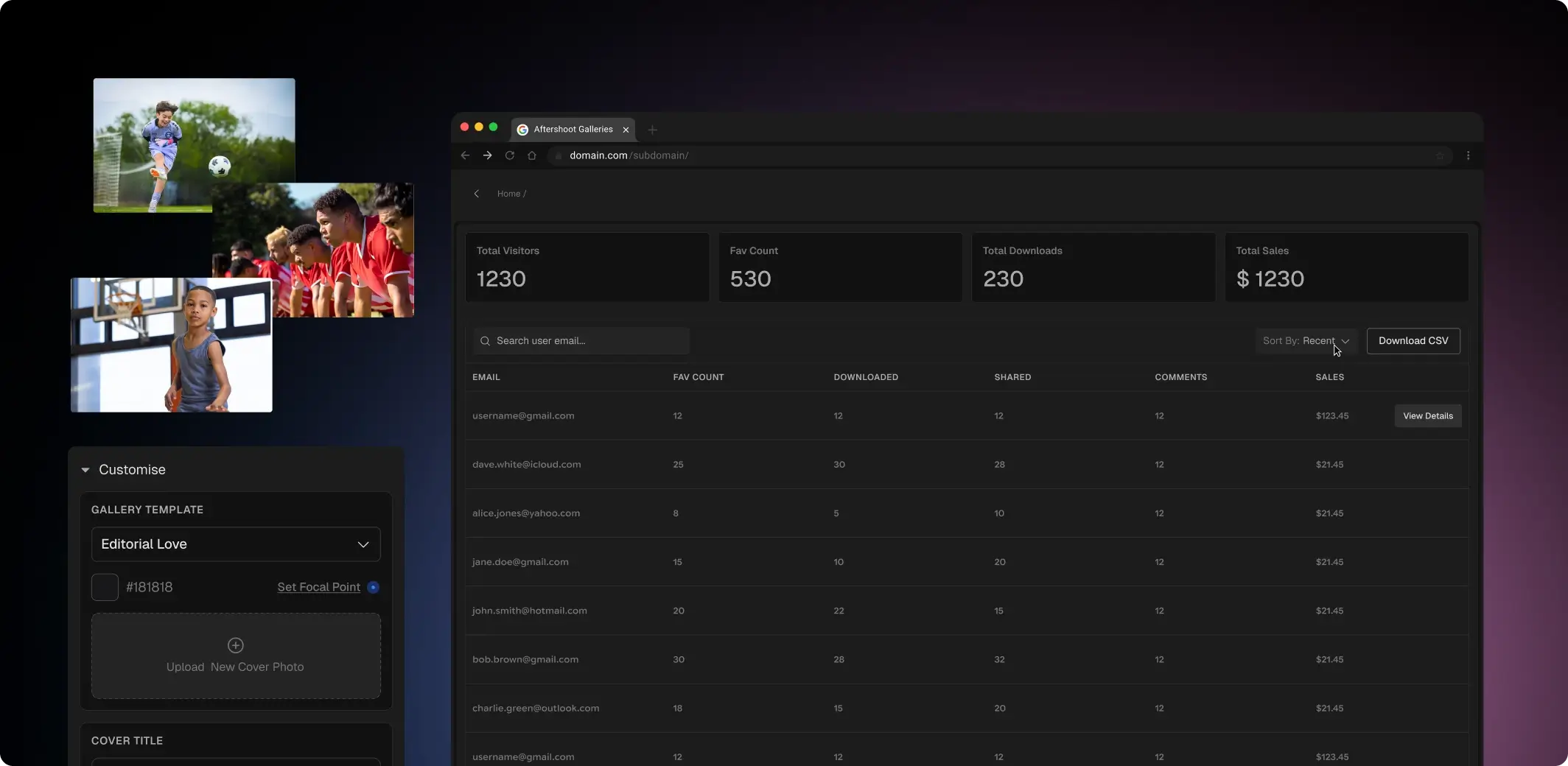Click the COVER TITLE section label
The width and height of the screenshot is (1568, 766).
(x=127, y=741)
